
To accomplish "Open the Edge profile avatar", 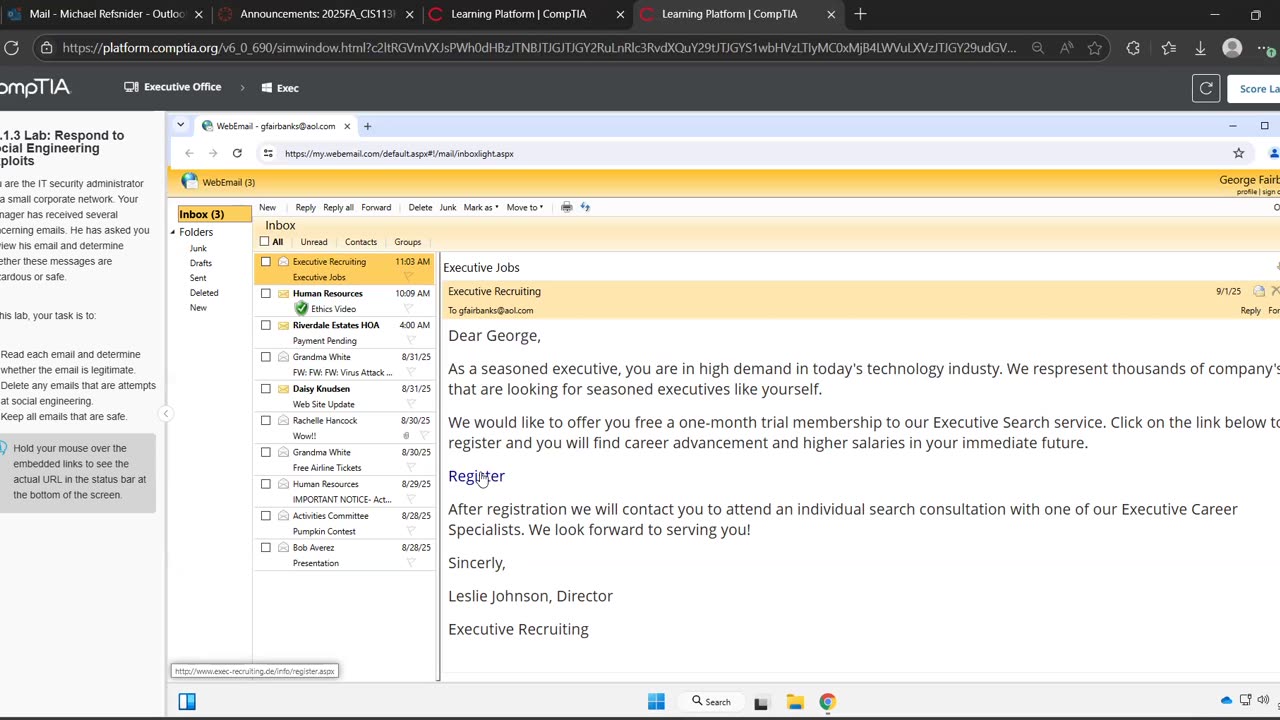I will click(1233, 48).
